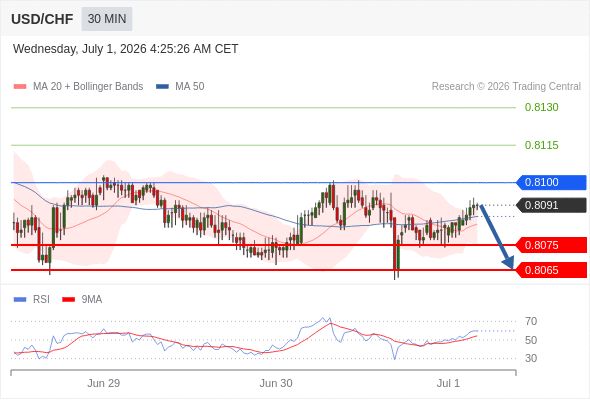
Task: Click the blue 0.8100 pivot price tag
Action: (x=551, y=183)
